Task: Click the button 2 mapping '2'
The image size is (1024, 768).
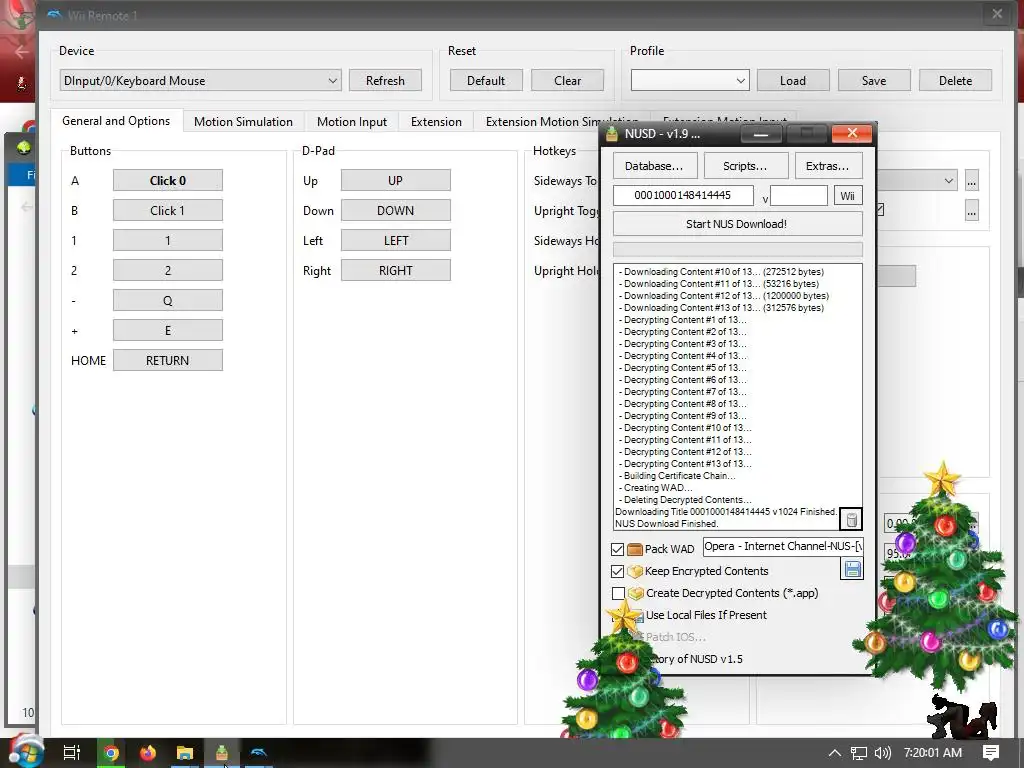Action: click(x=168, y=270)
